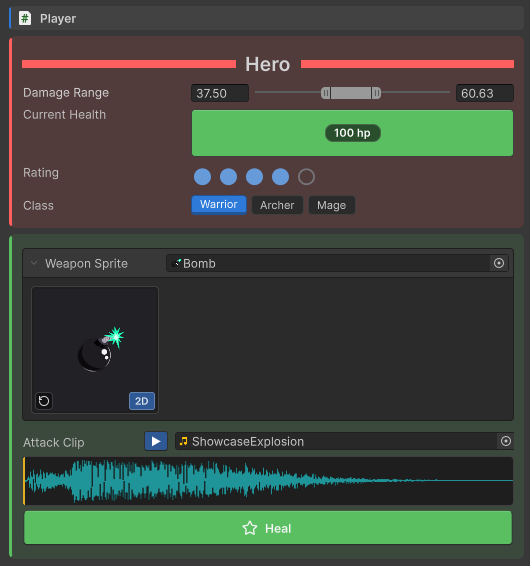Click the Damage Range minimum field 37.50

[220, 93]
